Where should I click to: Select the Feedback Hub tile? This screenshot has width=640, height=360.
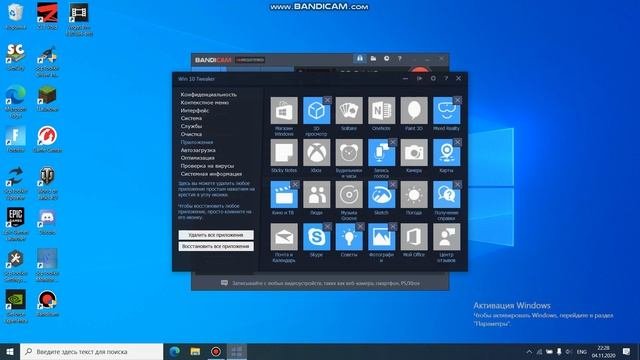447,237
